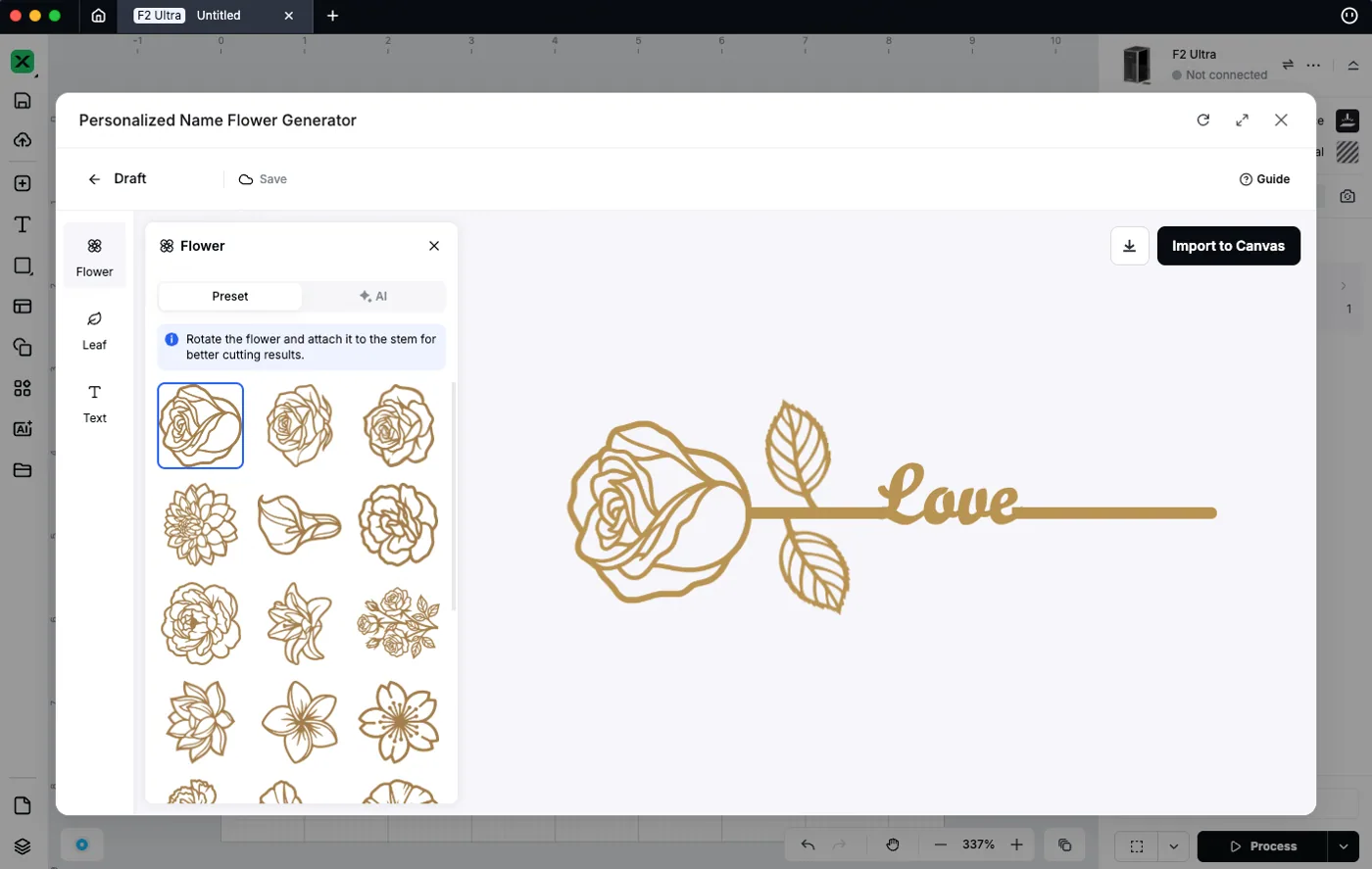Click the home icon in title bar

[x=98, y=16]
